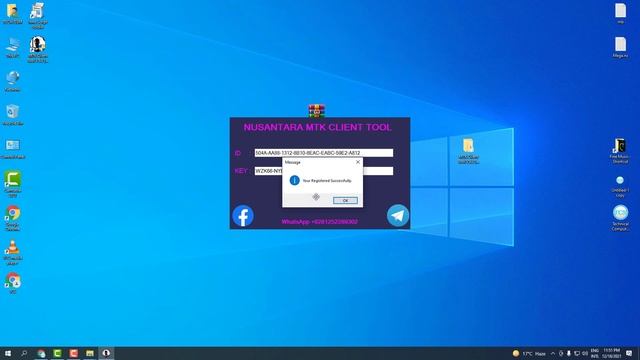Open green Camtasia app on taskbar
Screen dimensions: 640x360
(58, 353)
